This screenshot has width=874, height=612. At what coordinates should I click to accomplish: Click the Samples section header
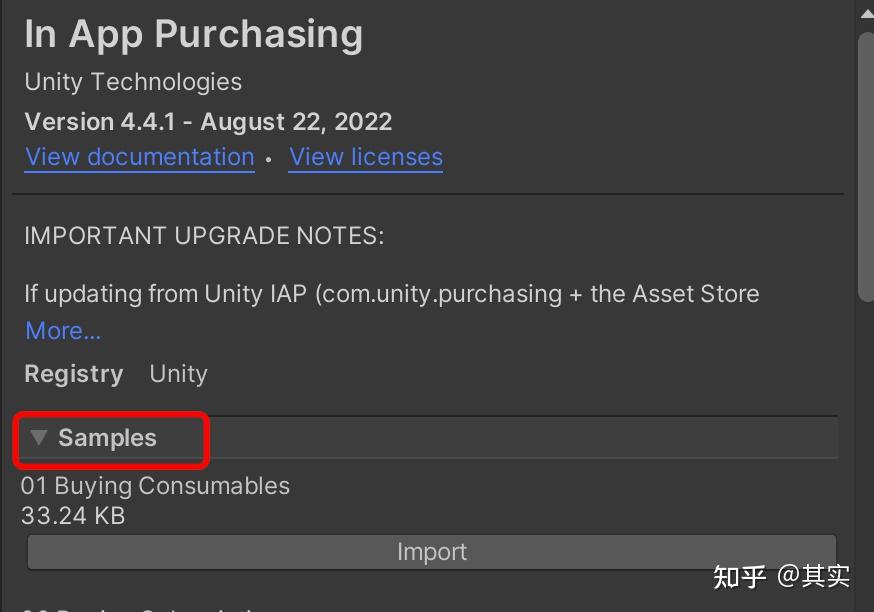tap(108, 438)
